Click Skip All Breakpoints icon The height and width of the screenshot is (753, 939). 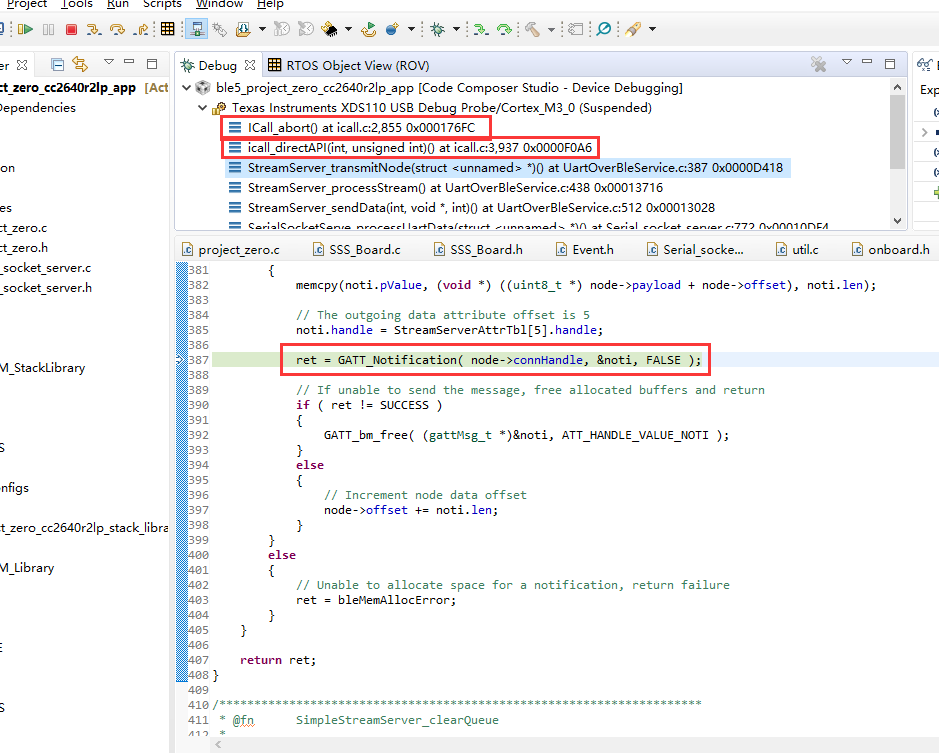604,29
